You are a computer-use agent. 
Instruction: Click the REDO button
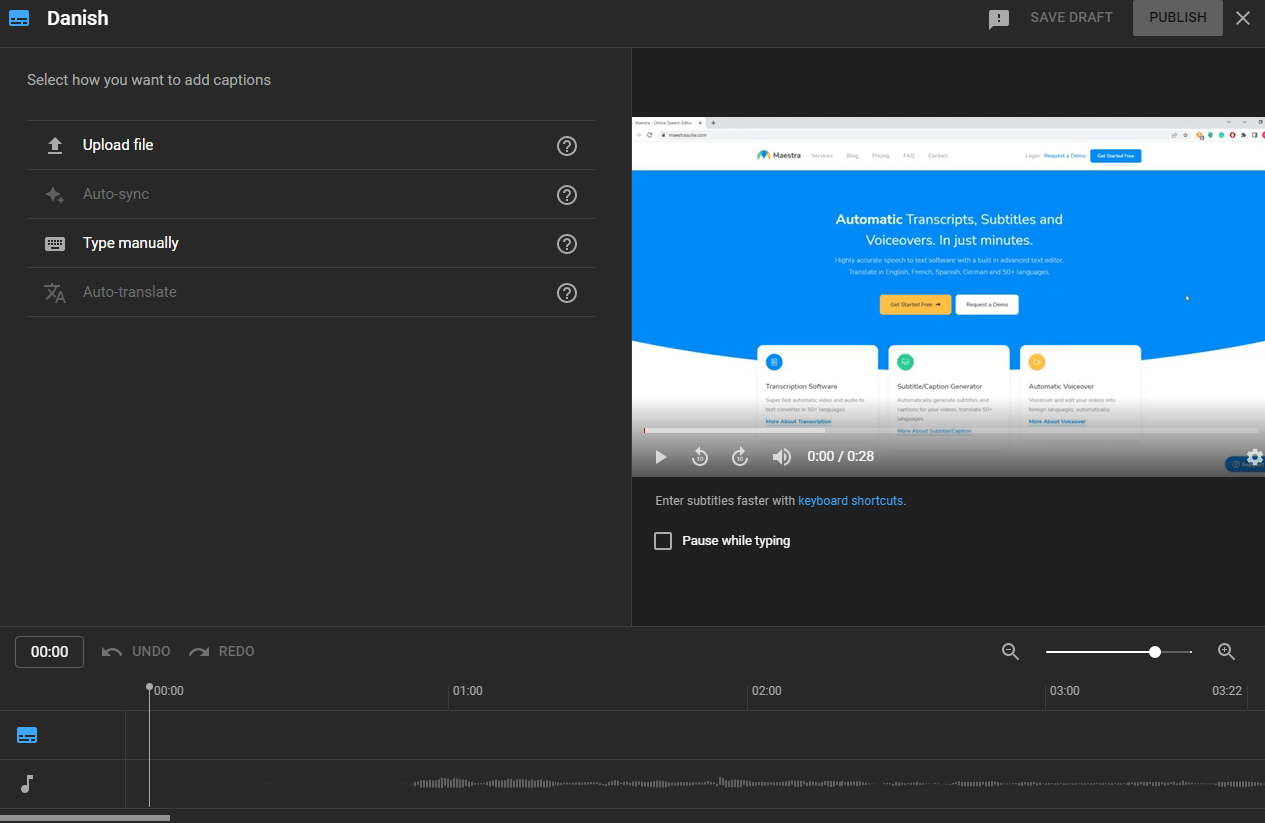click(x=222, y=651)
